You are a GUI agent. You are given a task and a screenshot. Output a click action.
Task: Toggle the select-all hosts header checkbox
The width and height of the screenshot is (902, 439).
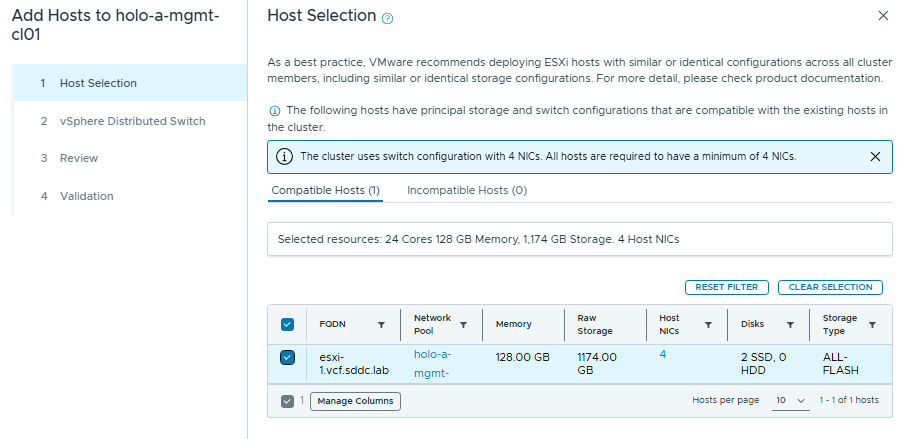(x=288, y=325)
